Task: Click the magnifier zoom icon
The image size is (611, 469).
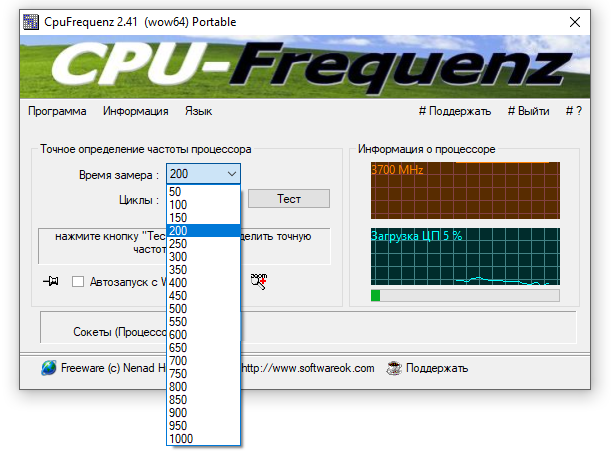Action: 259,281
